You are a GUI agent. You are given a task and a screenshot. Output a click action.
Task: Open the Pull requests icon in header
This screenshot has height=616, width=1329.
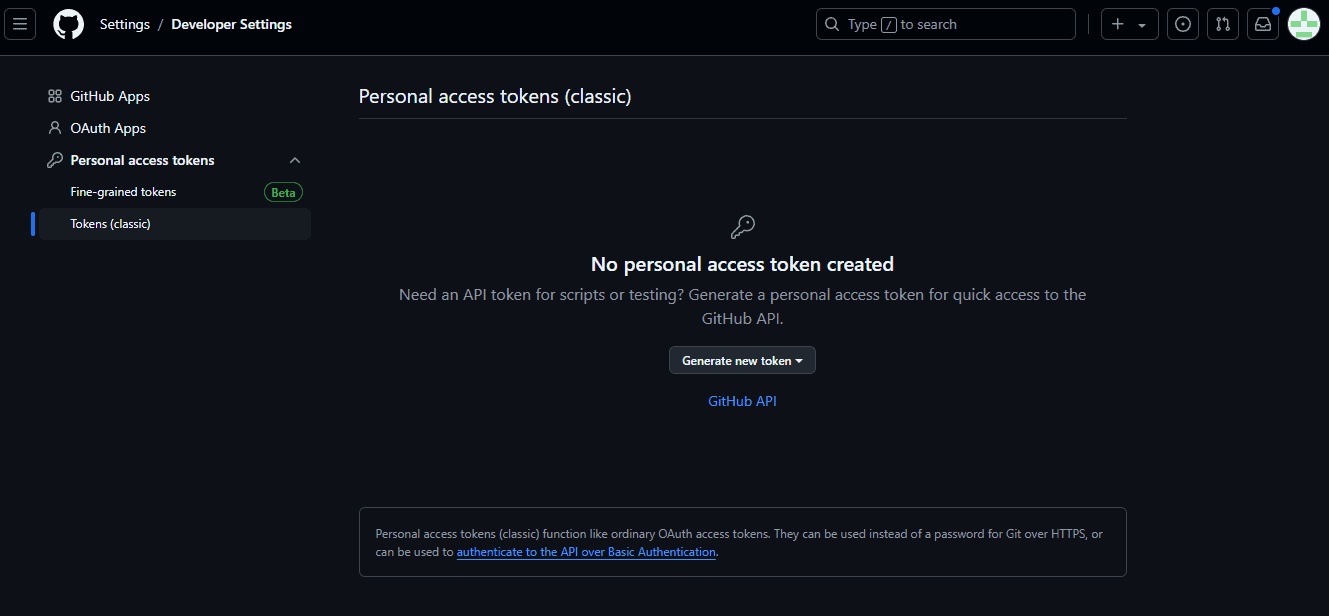[1223, 24]
